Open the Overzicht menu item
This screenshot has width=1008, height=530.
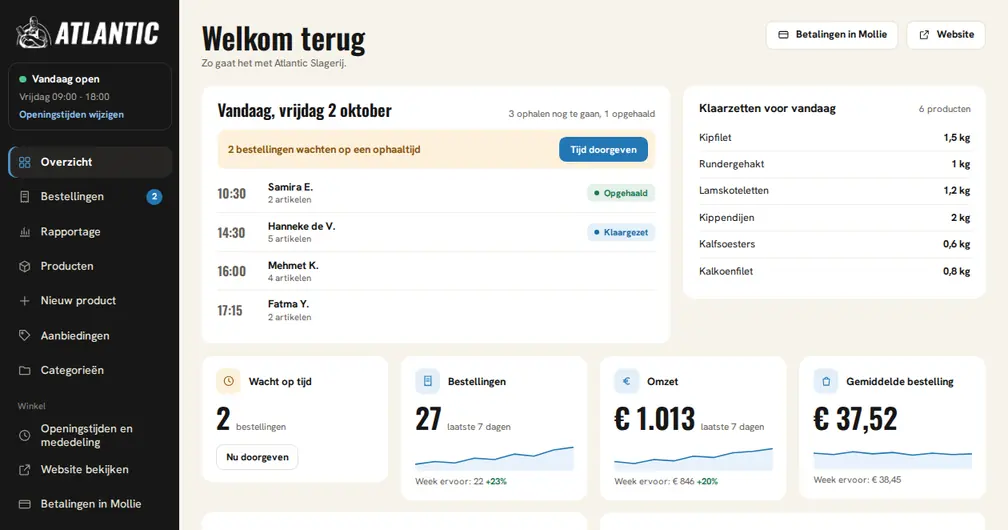click(x=90, y=162)
